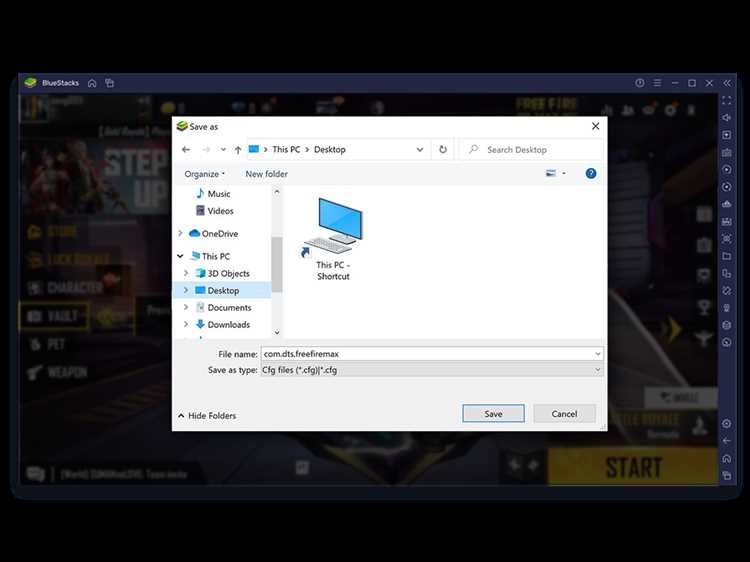Viewport: 750px width, 562px height.
Task: Click the navigation pane scroll-down arrow
Action: [276, 332]
